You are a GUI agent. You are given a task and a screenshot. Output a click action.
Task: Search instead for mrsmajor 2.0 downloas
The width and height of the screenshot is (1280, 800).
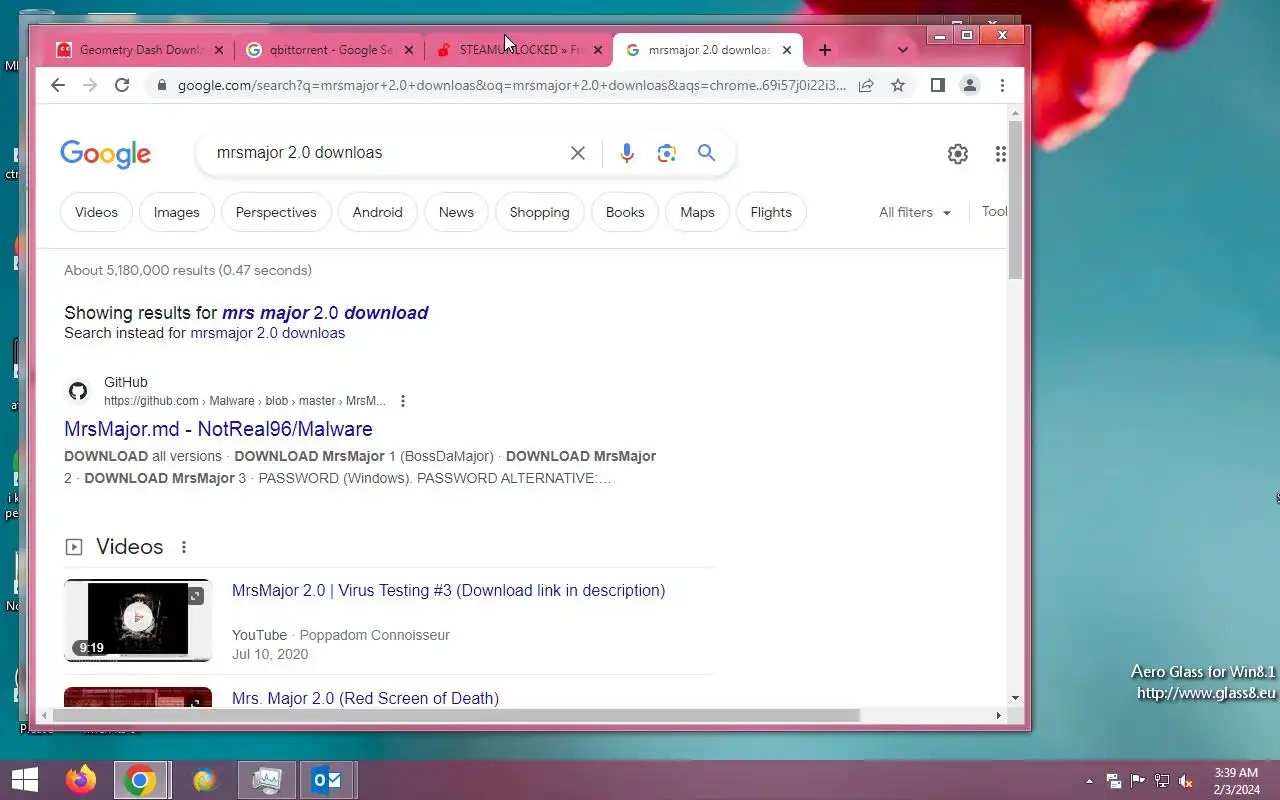coord(268,333)
